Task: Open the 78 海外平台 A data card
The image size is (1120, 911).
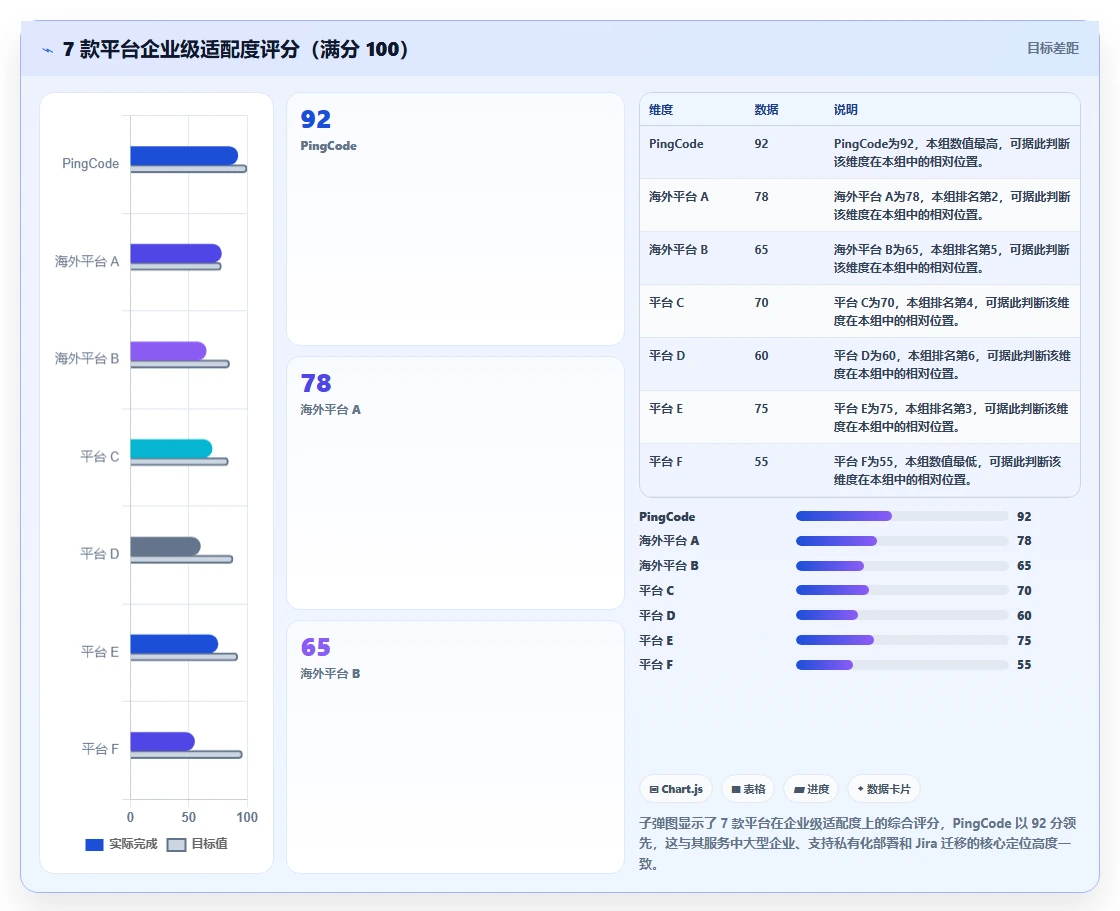Action: pyautogui.click(x=456, y=483)
